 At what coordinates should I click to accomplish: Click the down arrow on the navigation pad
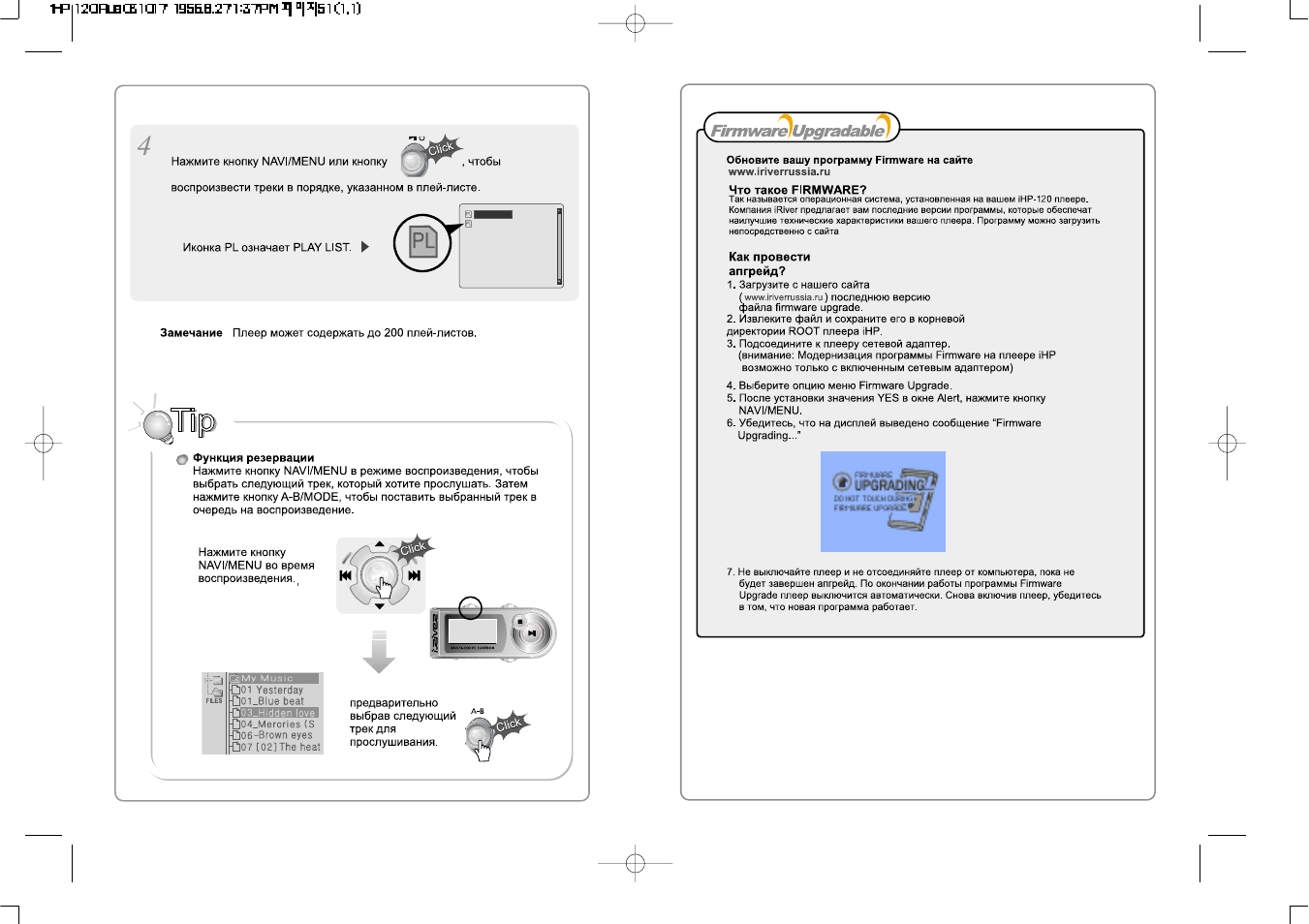pyautogui.click(x=379, y=606)
